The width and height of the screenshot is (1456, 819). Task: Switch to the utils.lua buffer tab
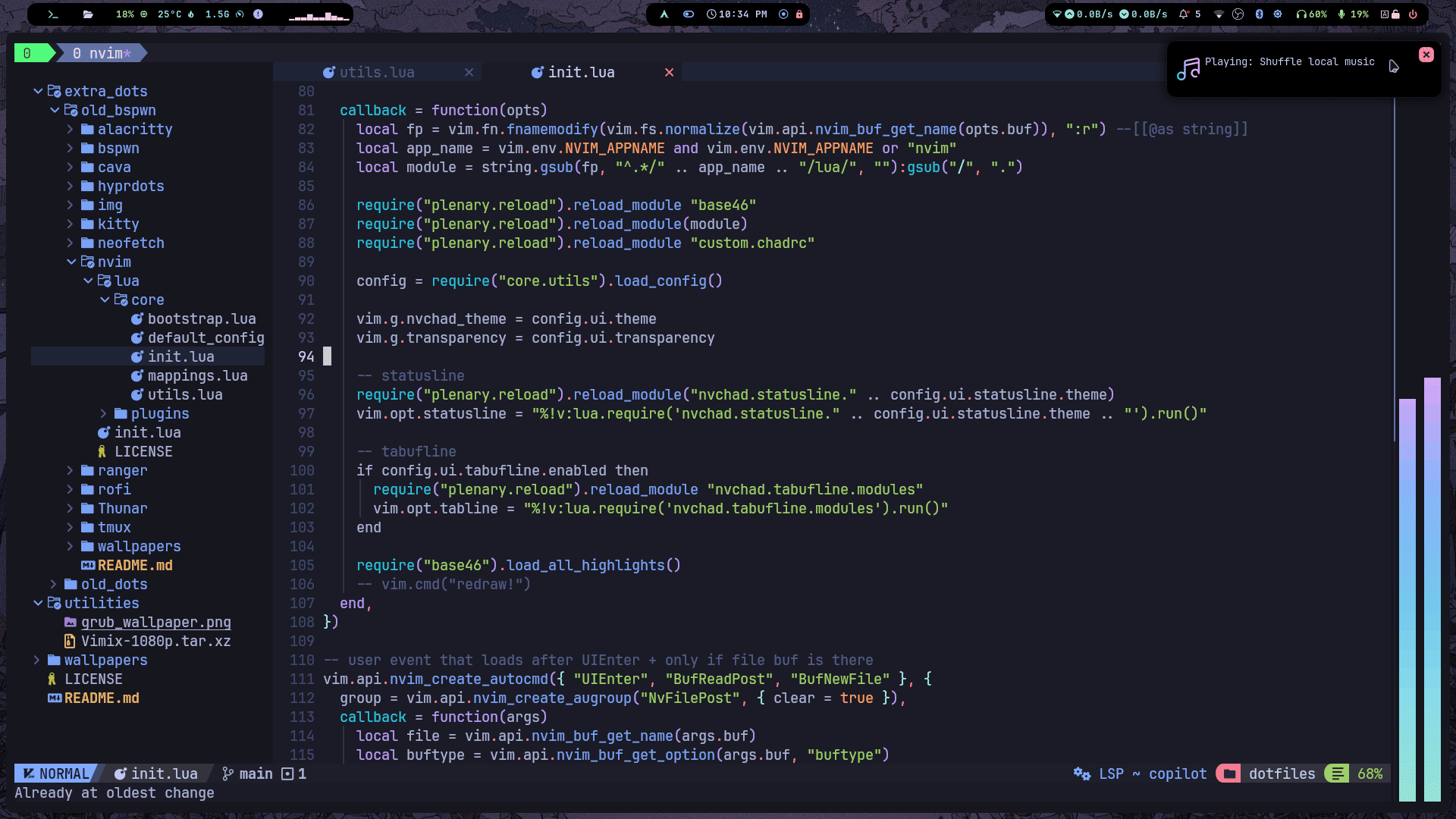pyautogui.click(x=377, y=72)
